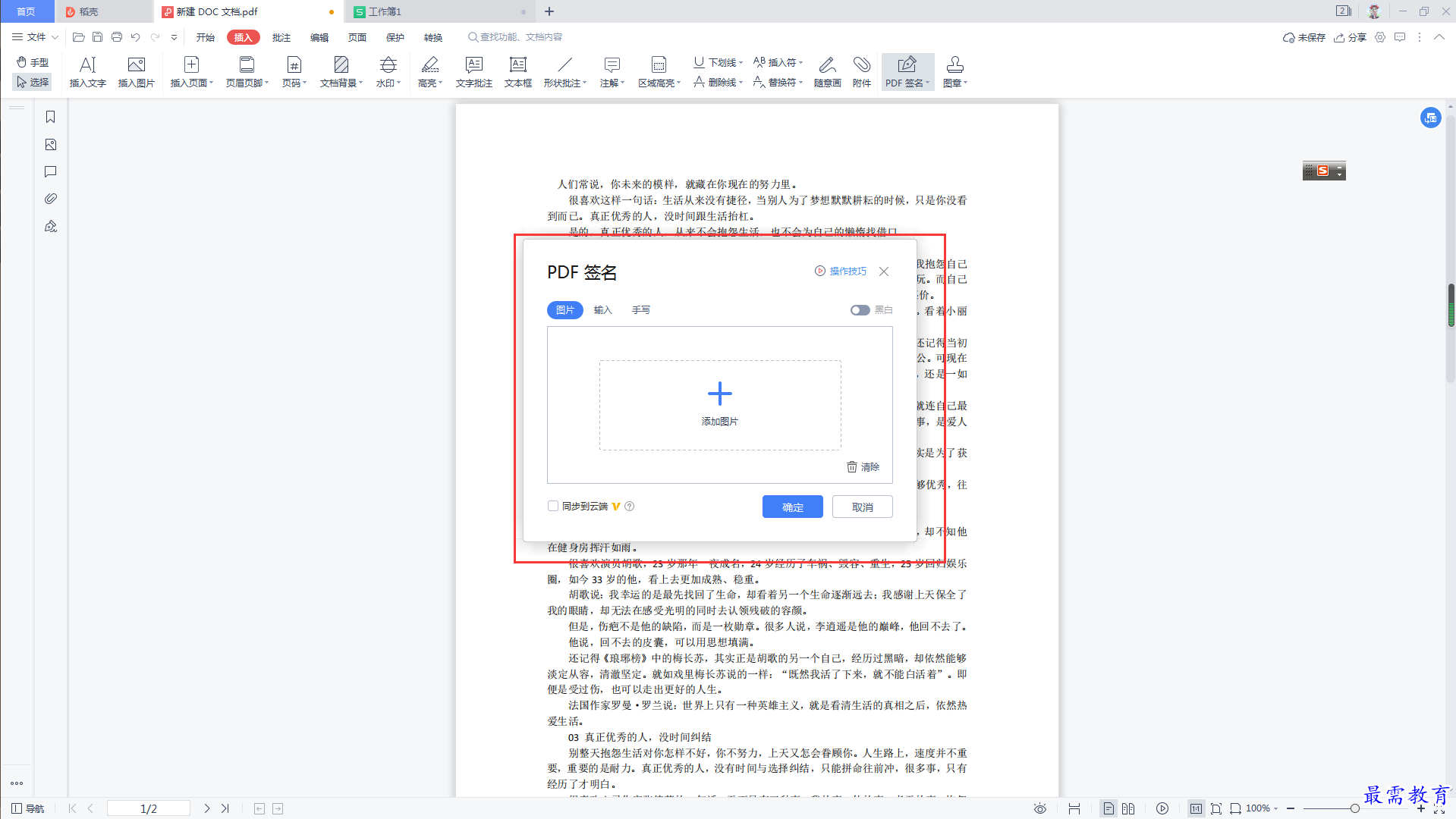Open the 批注 ribbon tab
The width and height of the screenshot is (1456, 819).
[281, 37]
